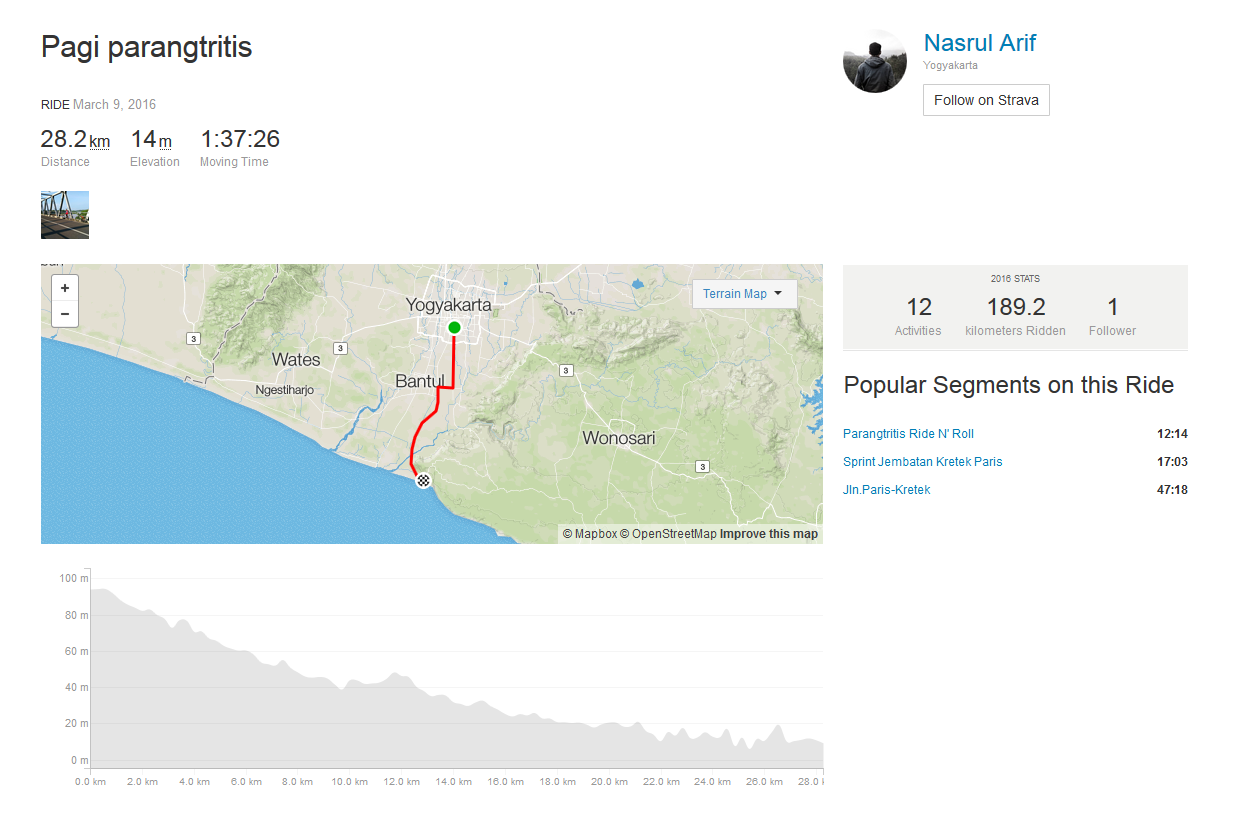This screenshot has height=813, width=1245.
Task: Zoom out on the ride map
Action: pos(65,314)
